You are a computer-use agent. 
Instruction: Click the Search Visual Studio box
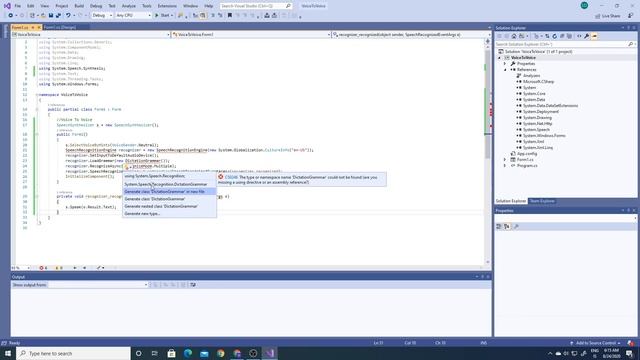pyautogui.click(x=256, y=6)
